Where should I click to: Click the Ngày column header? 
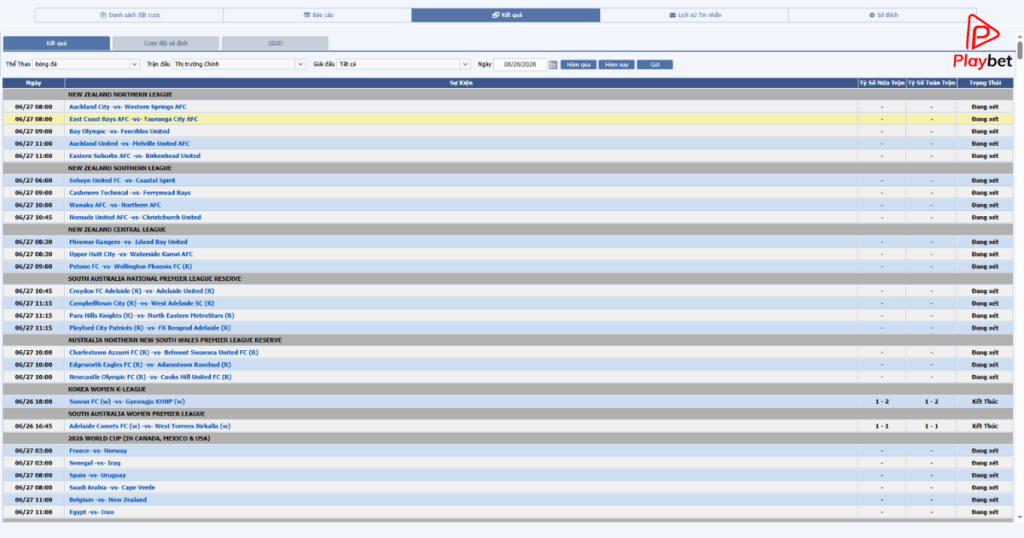(x=34, y=83)
